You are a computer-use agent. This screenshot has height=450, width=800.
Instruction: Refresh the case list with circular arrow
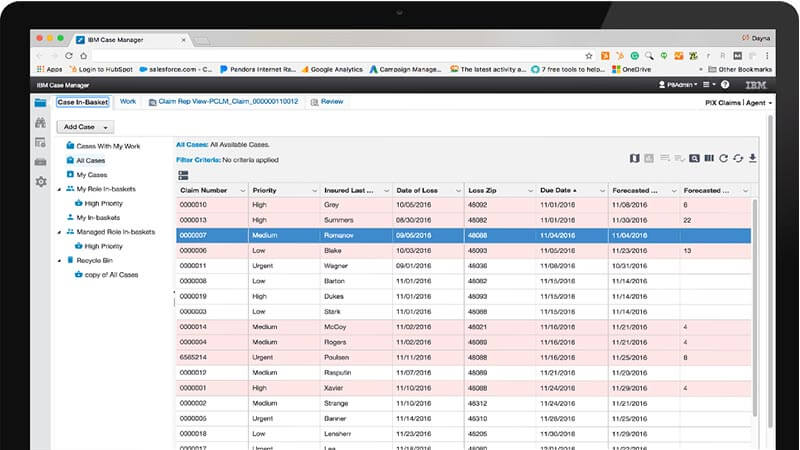coord(723,158)
